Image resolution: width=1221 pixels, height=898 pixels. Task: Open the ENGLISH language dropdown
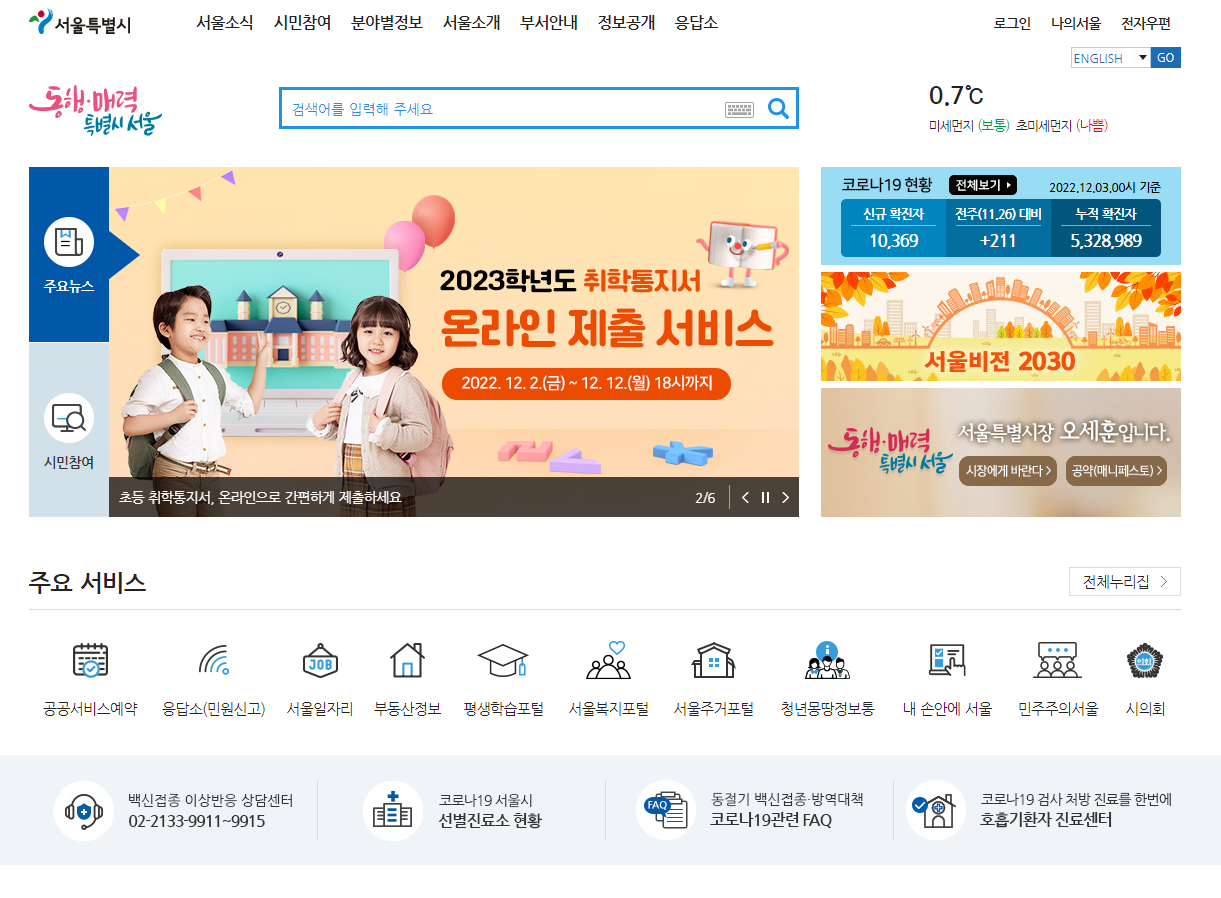click(1111, 58)
